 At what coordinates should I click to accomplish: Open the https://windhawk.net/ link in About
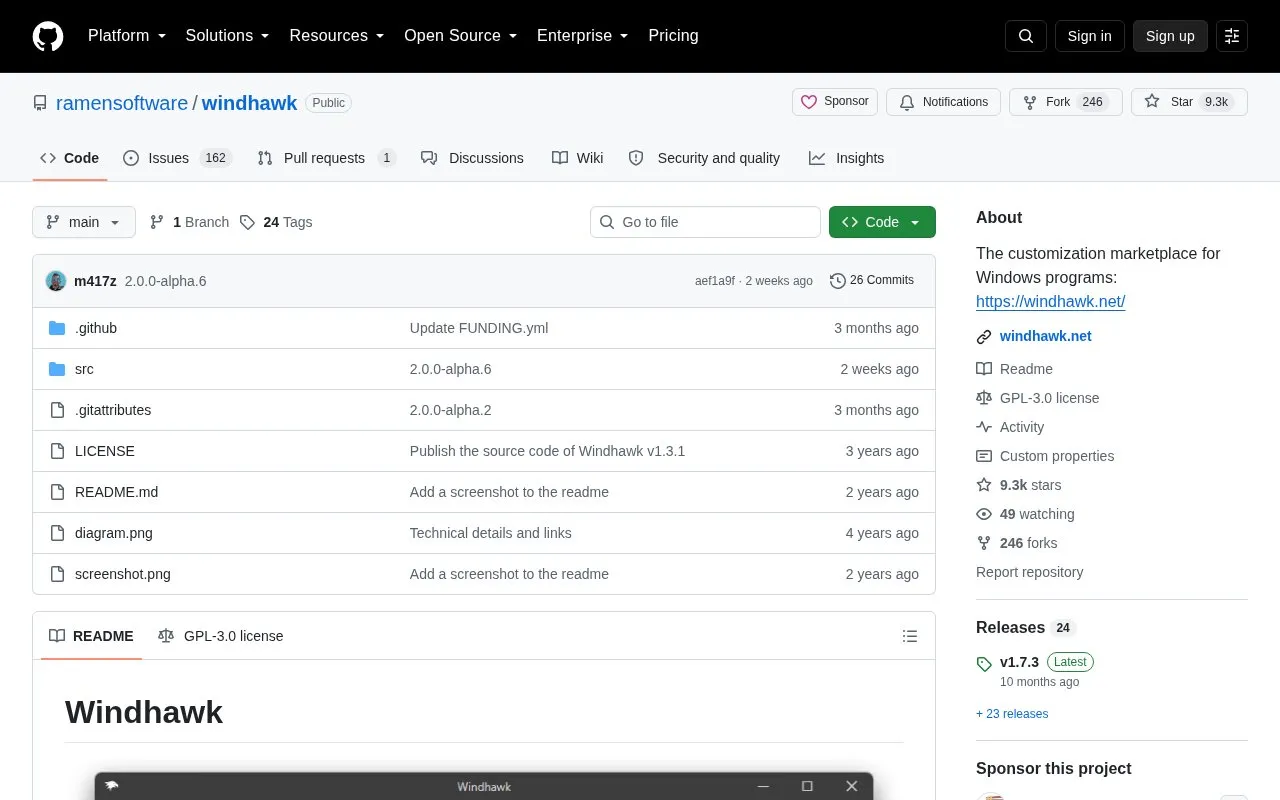(x=1051, y=301)
